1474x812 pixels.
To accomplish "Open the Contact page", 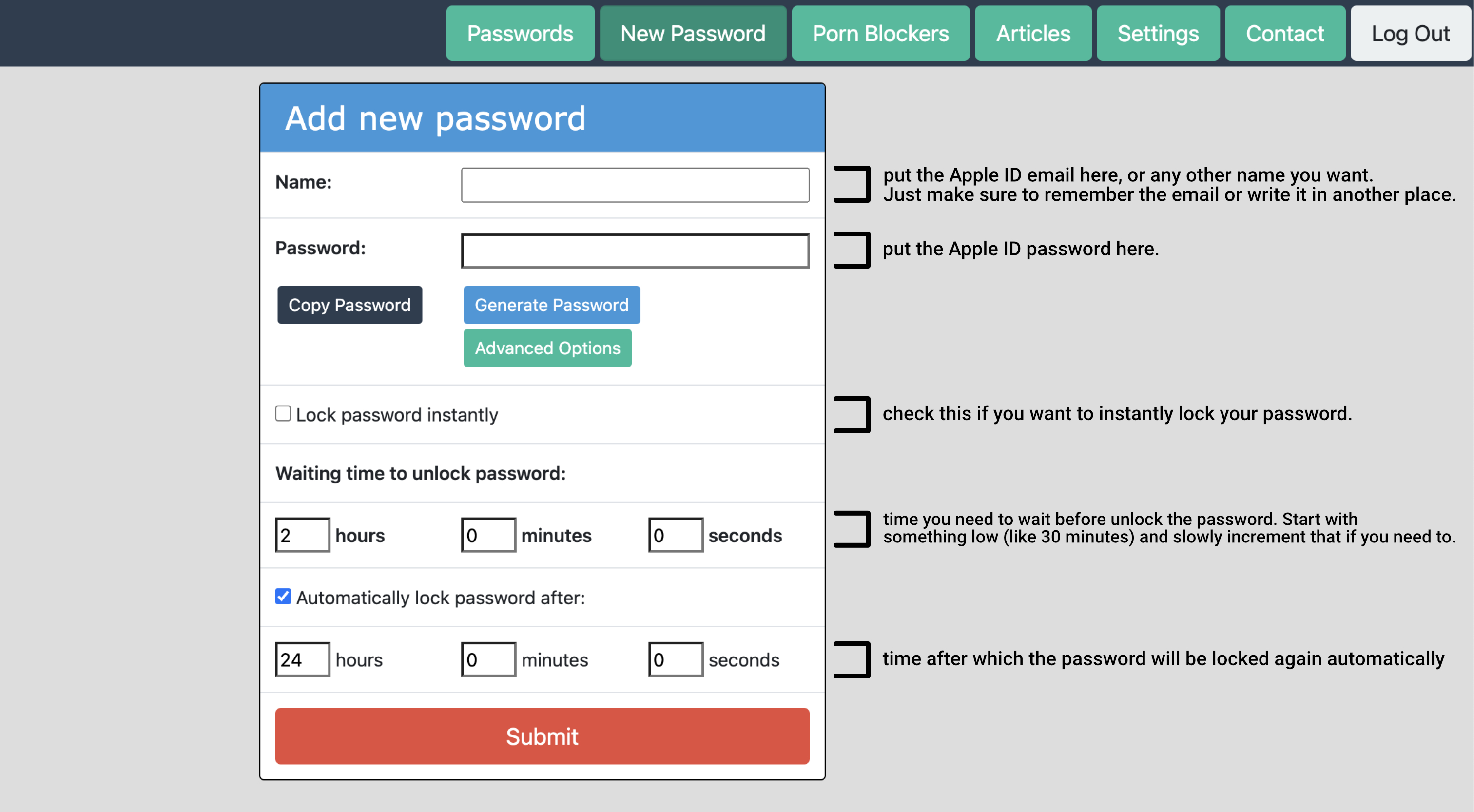I will pos(1284,33).
